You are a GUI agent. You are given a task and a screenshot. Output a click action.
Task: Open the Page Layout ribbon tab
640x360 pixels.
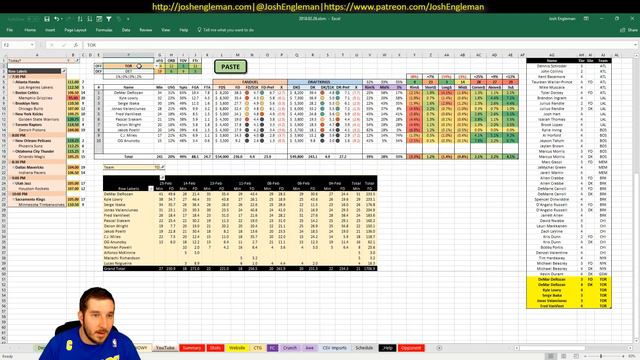click(76, 30)
